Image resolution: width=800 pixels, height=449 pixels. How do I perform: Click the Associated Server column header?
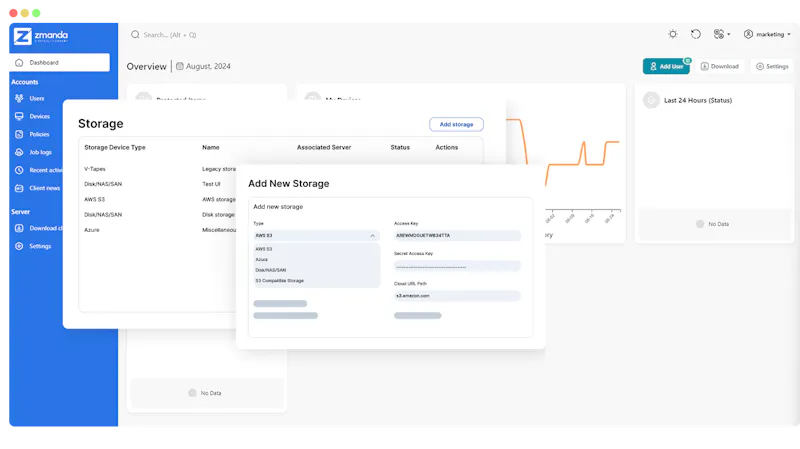point(324,147)
